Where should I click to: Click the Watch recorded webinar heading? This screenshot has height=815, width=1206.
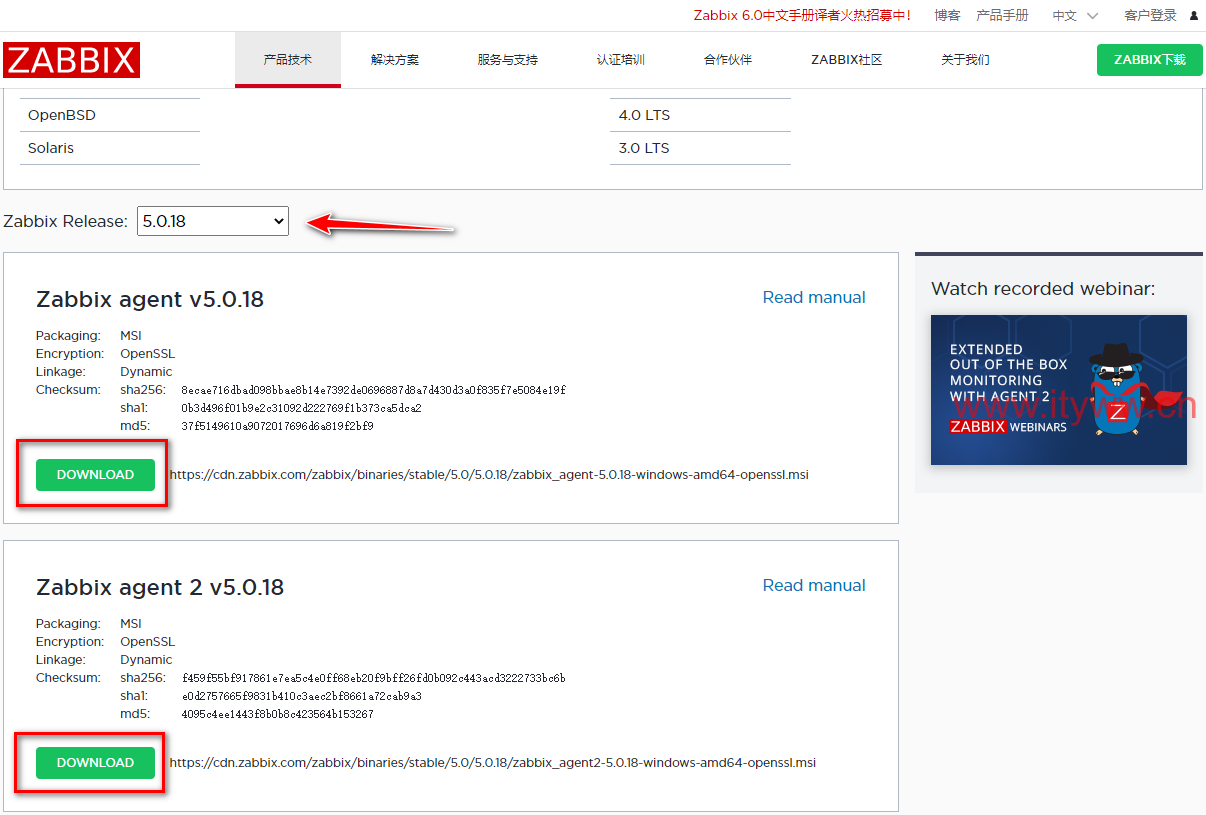[x=1043, y=289]
